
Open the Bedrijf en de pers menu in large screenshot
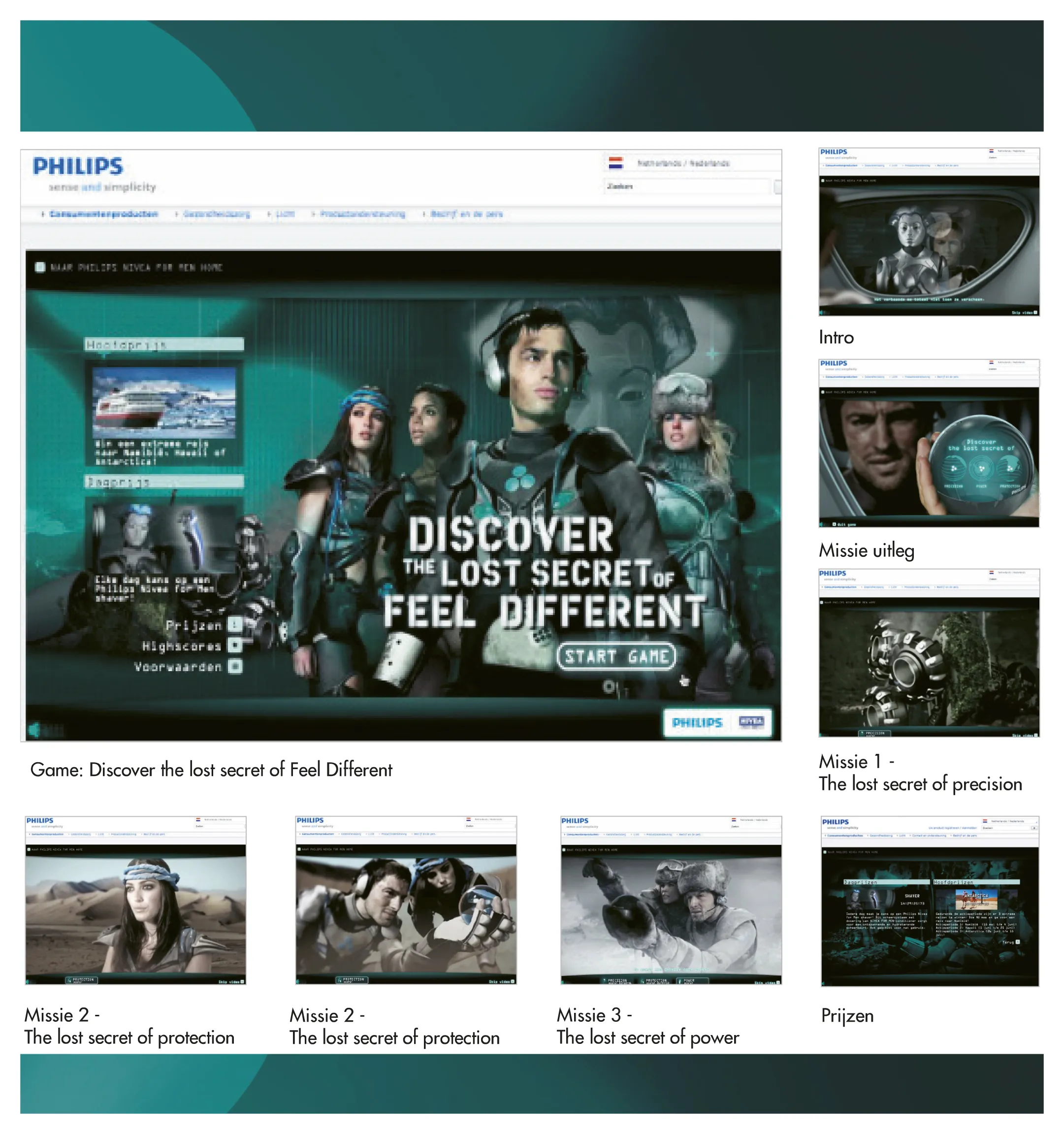pos(466,214)
